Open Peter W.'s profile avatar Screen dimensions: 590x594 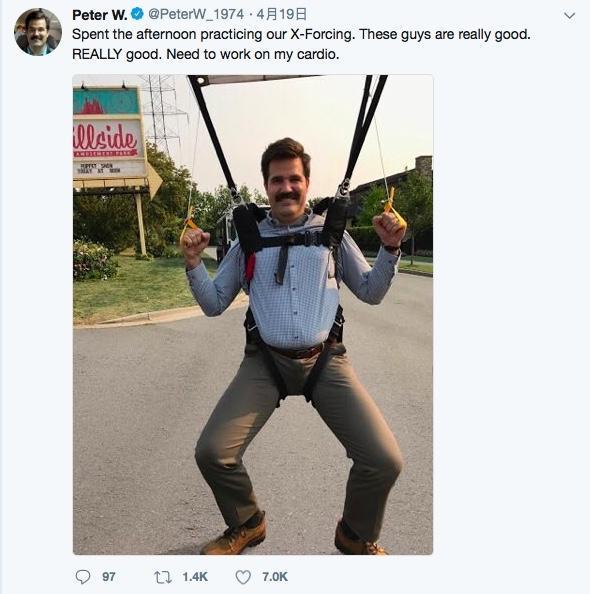(38, 32)
